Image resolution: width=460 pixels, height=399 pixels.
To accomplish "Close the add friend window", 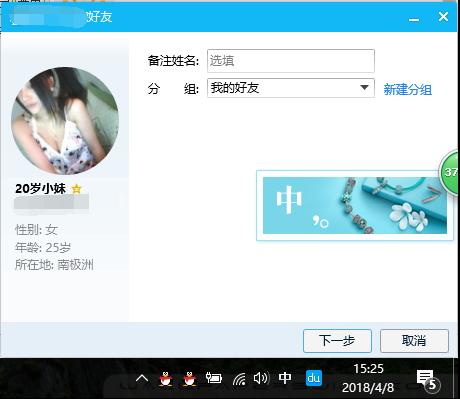I will click(443, 16).
